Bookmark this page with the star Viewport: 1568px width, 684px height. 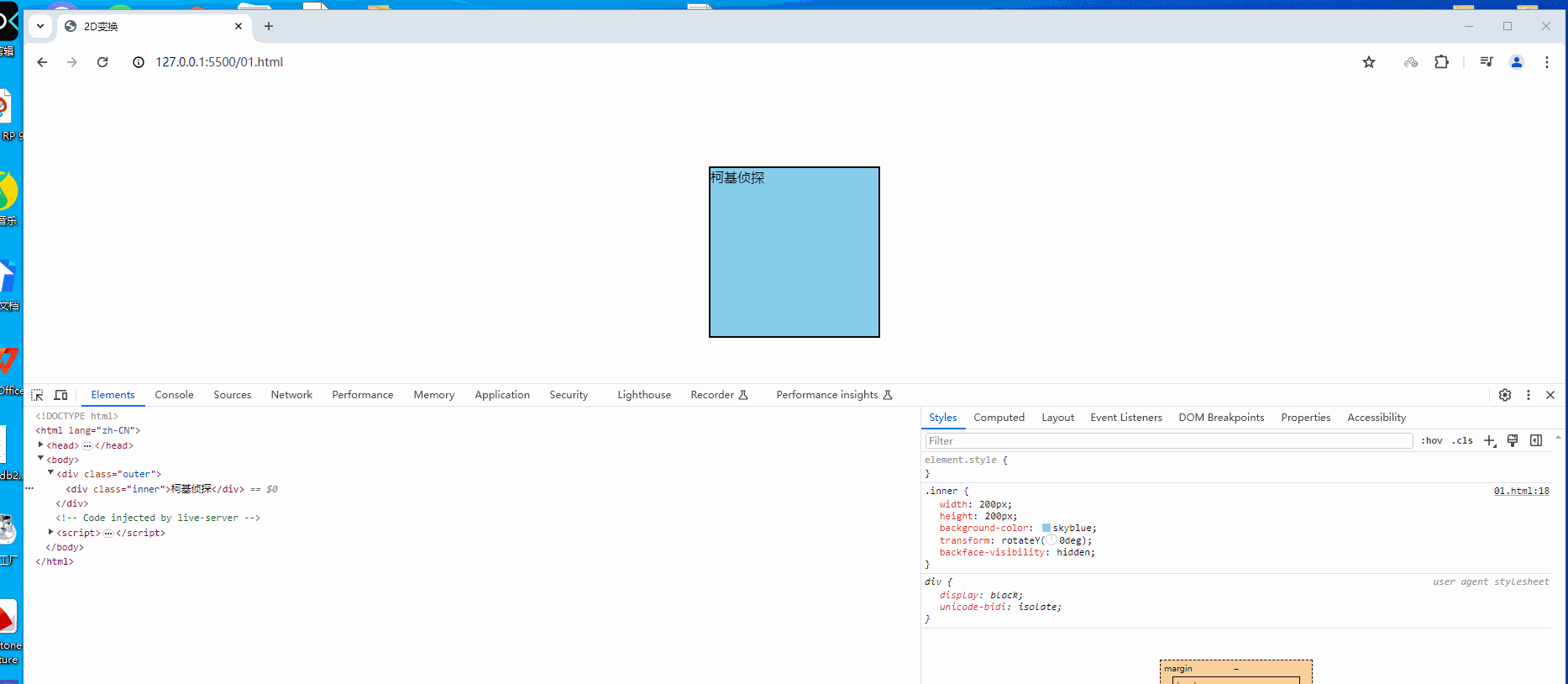tap(1369, 62)
